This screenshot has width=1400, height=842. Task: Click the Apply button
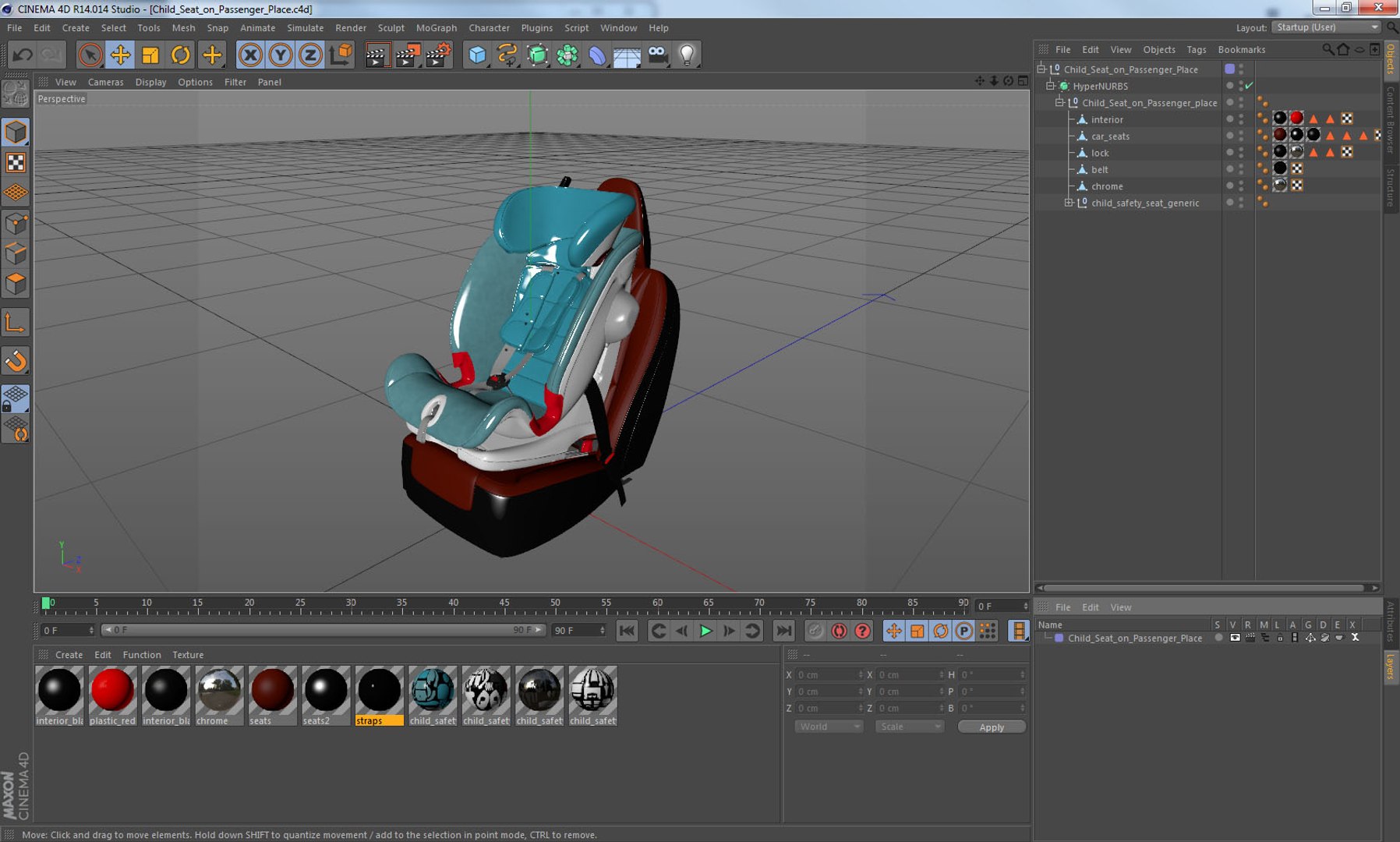[x=992, y=727]
